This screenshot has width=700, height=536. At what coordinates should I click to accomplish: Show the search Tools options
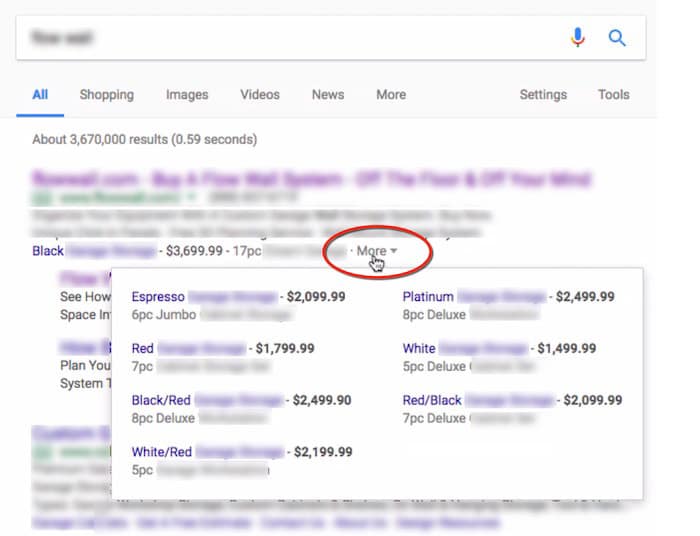614,95
